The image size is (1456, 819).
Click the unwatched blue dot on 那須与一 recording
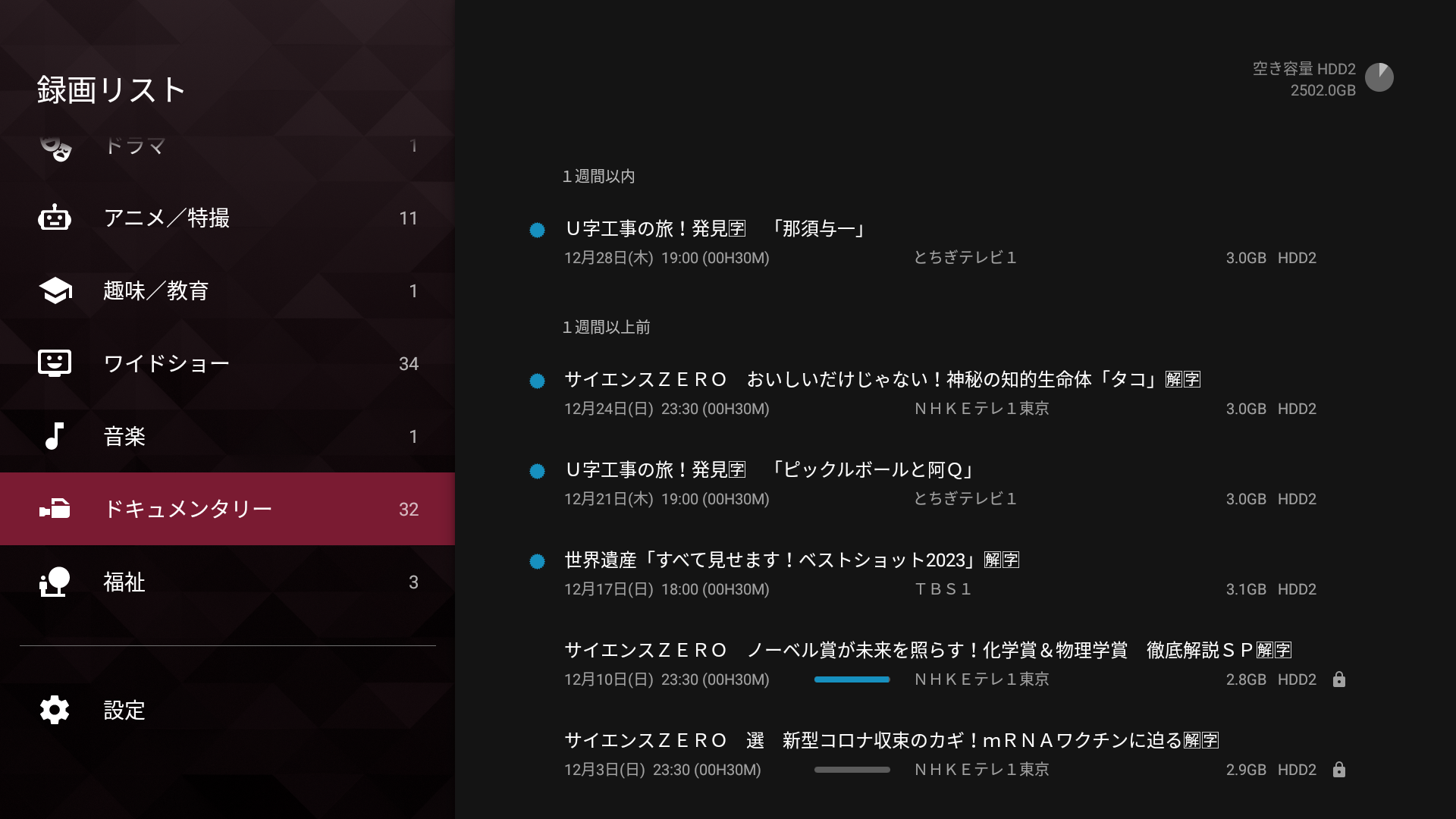click(x=537, y=230)
